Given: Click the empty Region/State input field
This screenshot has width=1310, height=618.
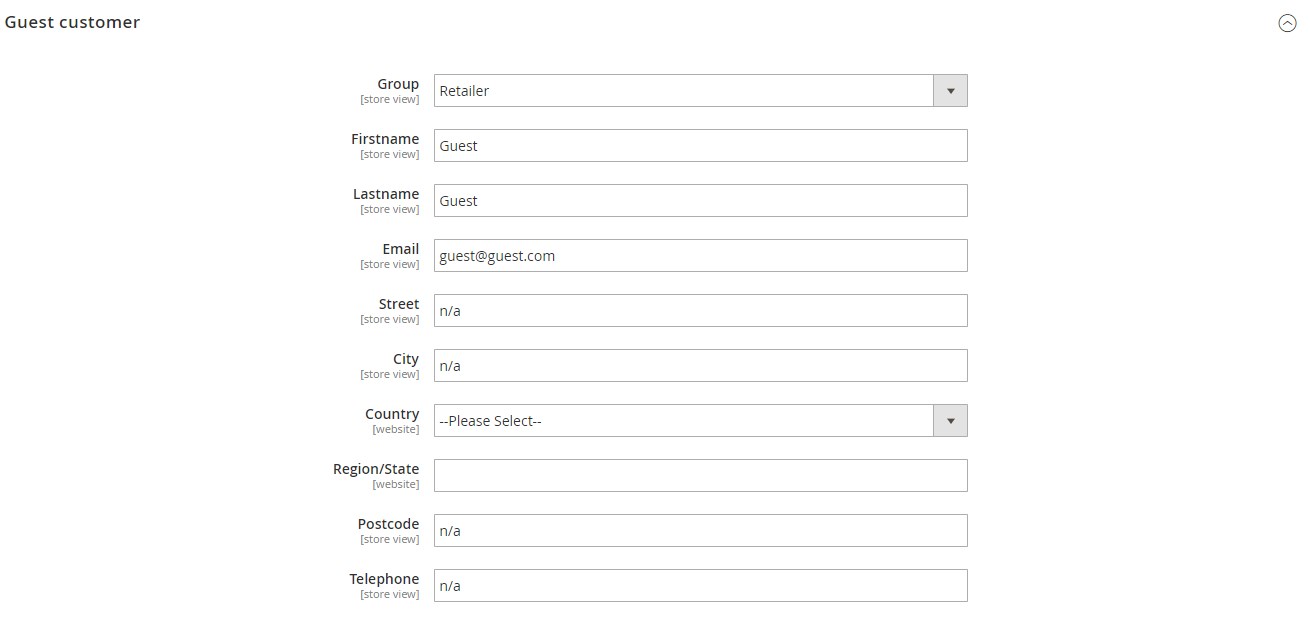Looking at the screenshot, I should pyautogui.click(x=700, y=476).
